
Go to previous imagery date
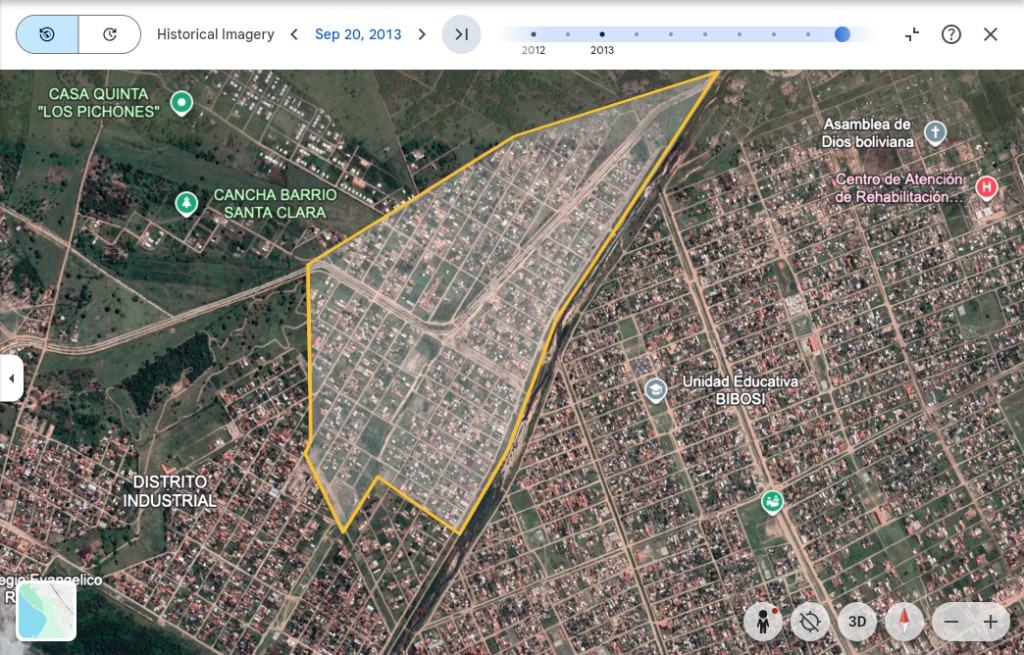(x=294, y=34)
